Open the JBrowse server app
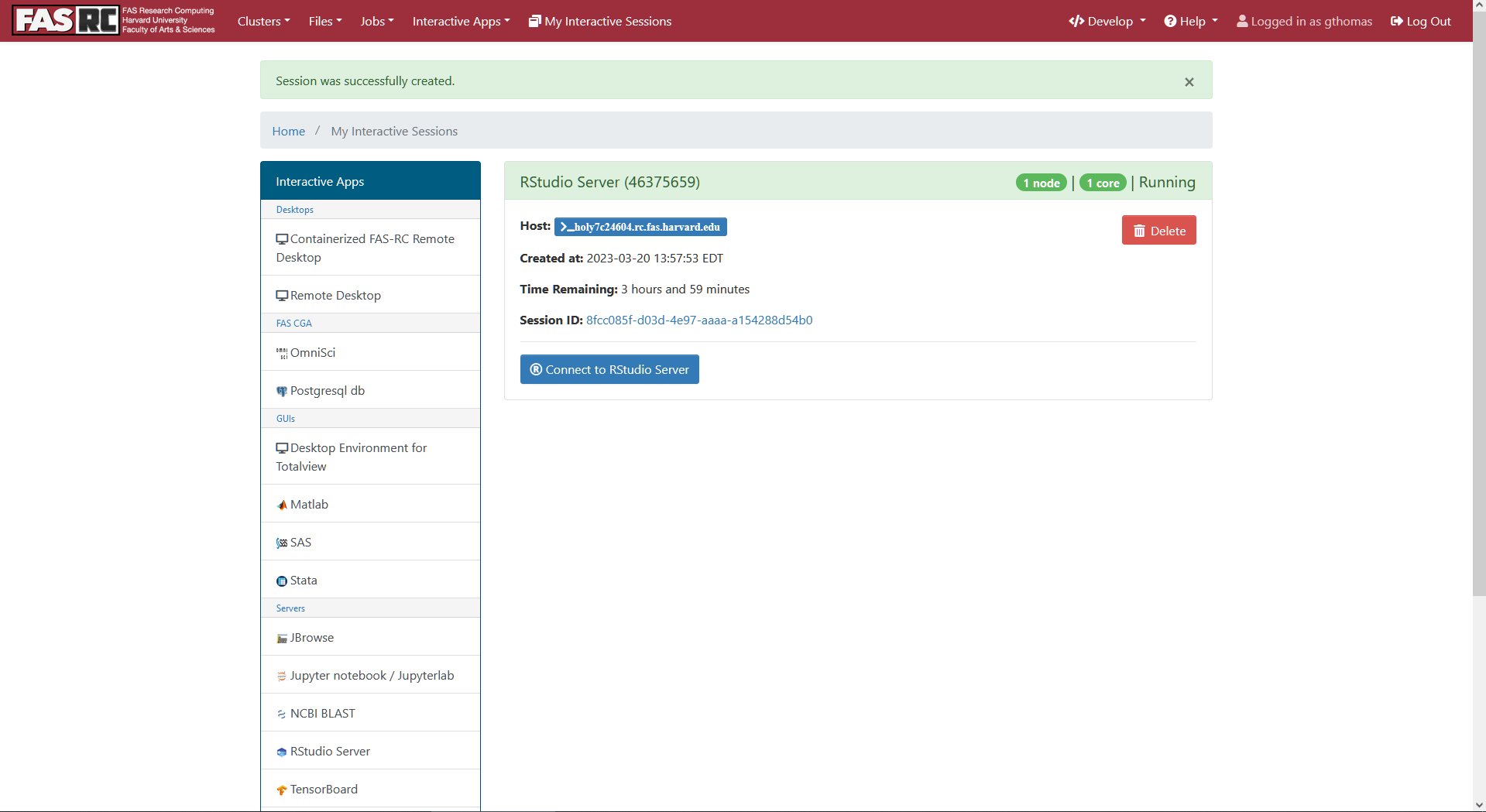 [x=311, y=637]
